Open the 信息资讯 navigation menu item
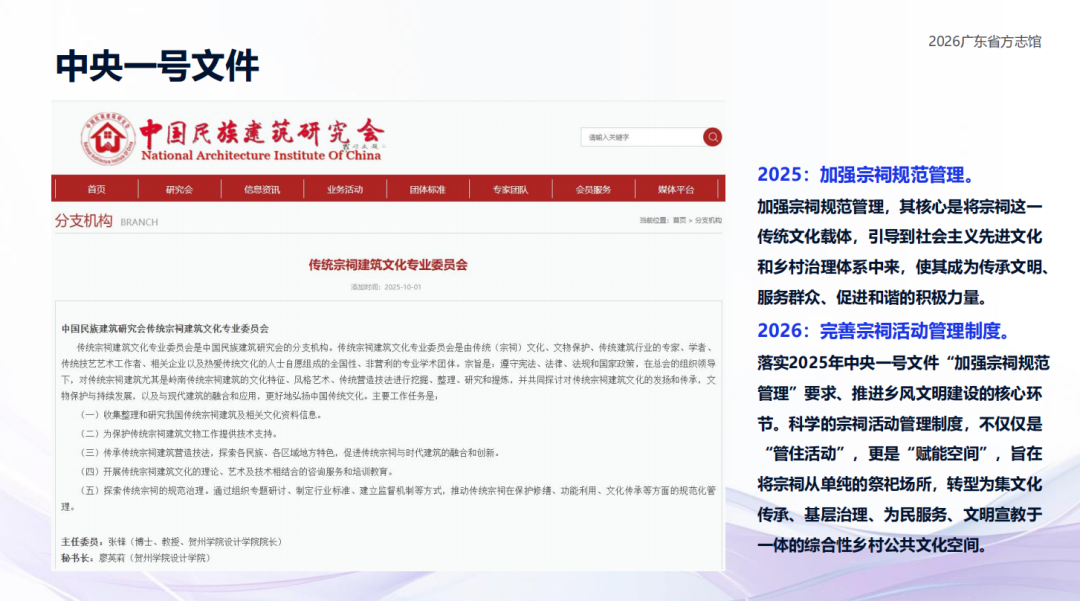1080x601 pixels. 262,189
